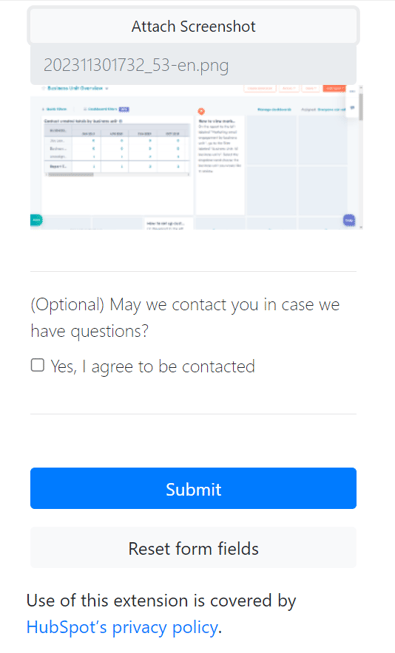Click the 'Yes, I agree to be contacted' label

pos(152,366)
